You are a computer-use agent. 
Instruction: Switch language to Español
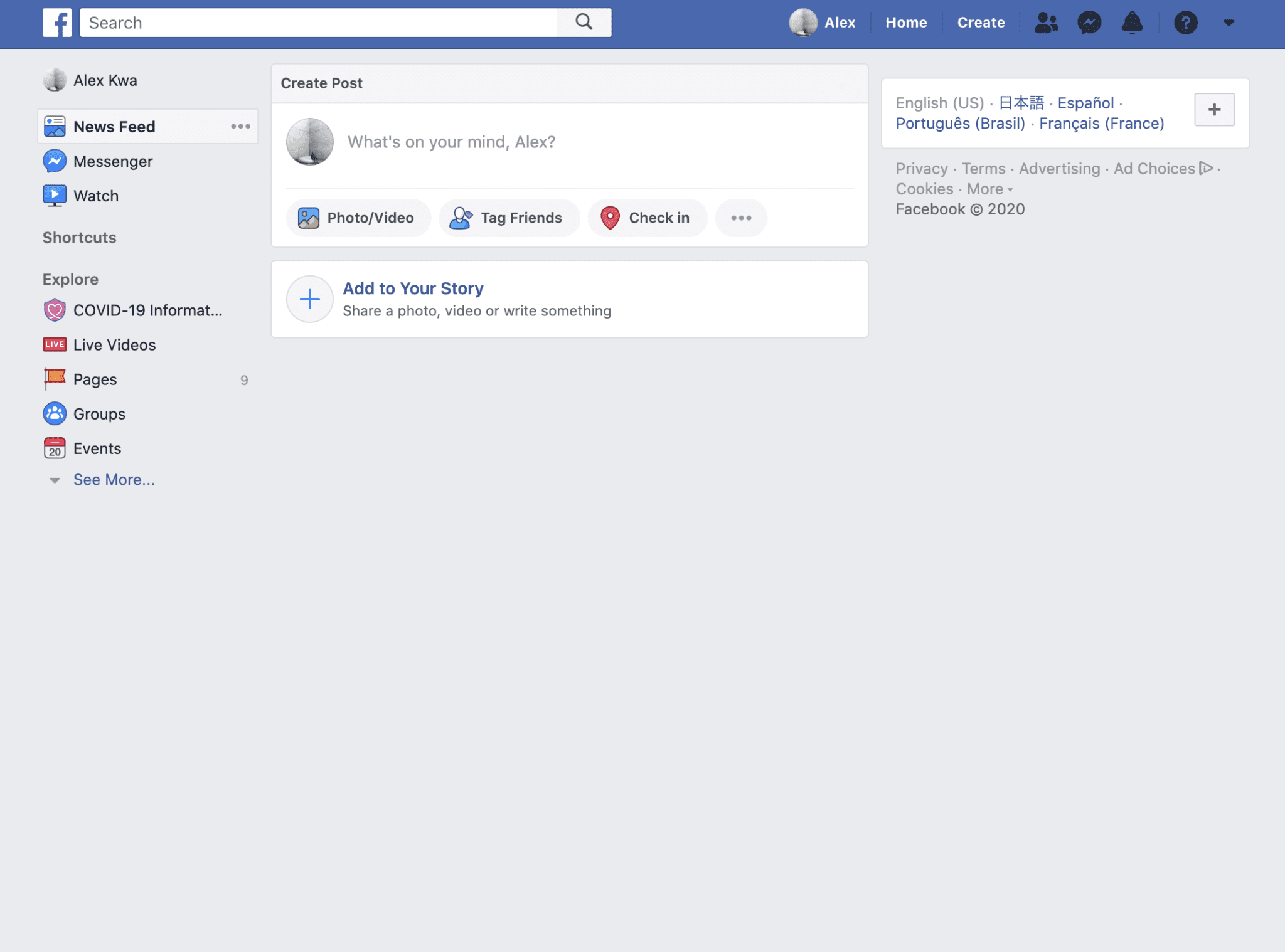[x=1085, y=102]
